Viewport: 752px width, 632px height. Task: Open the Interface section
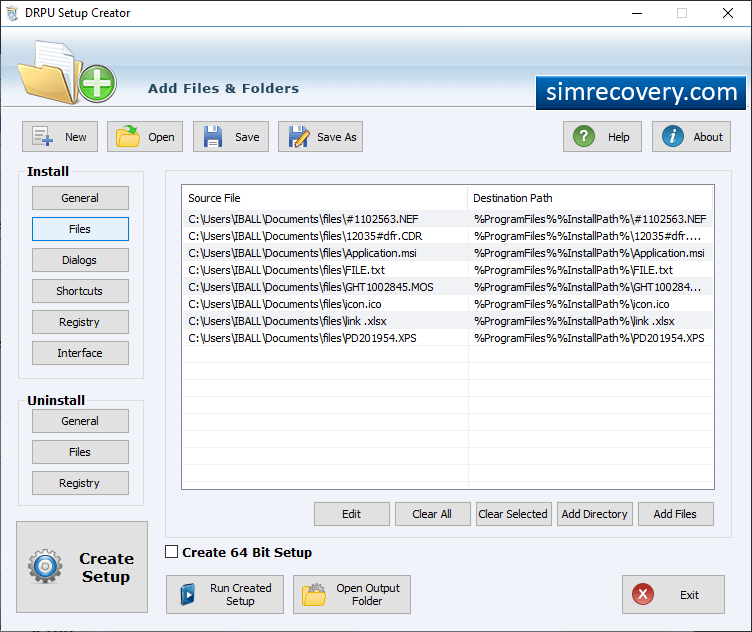(80, 353)
